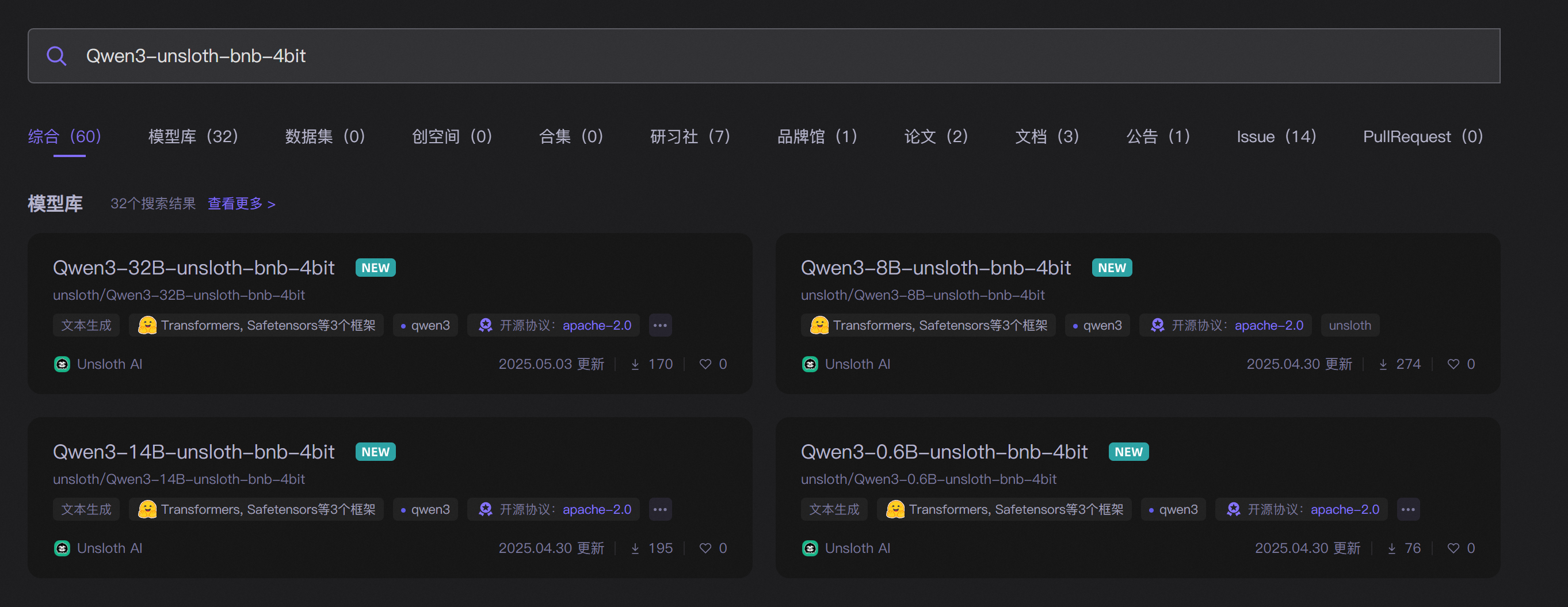Screen dimensions: 1568x607
Task: Click the Transformers framework tag on Qwen3-32B card
Action: pos(256,325)
